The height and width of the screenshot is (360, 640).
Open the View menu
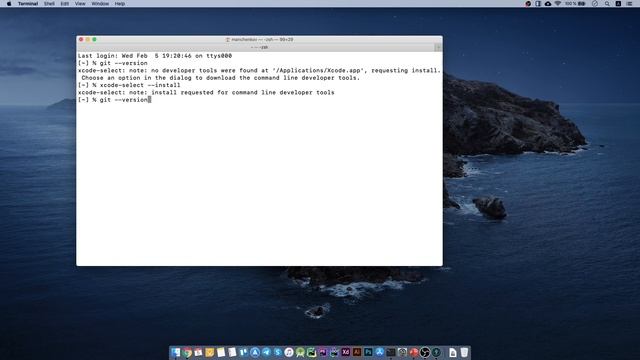pyautogui.click(x=80, y=4)
